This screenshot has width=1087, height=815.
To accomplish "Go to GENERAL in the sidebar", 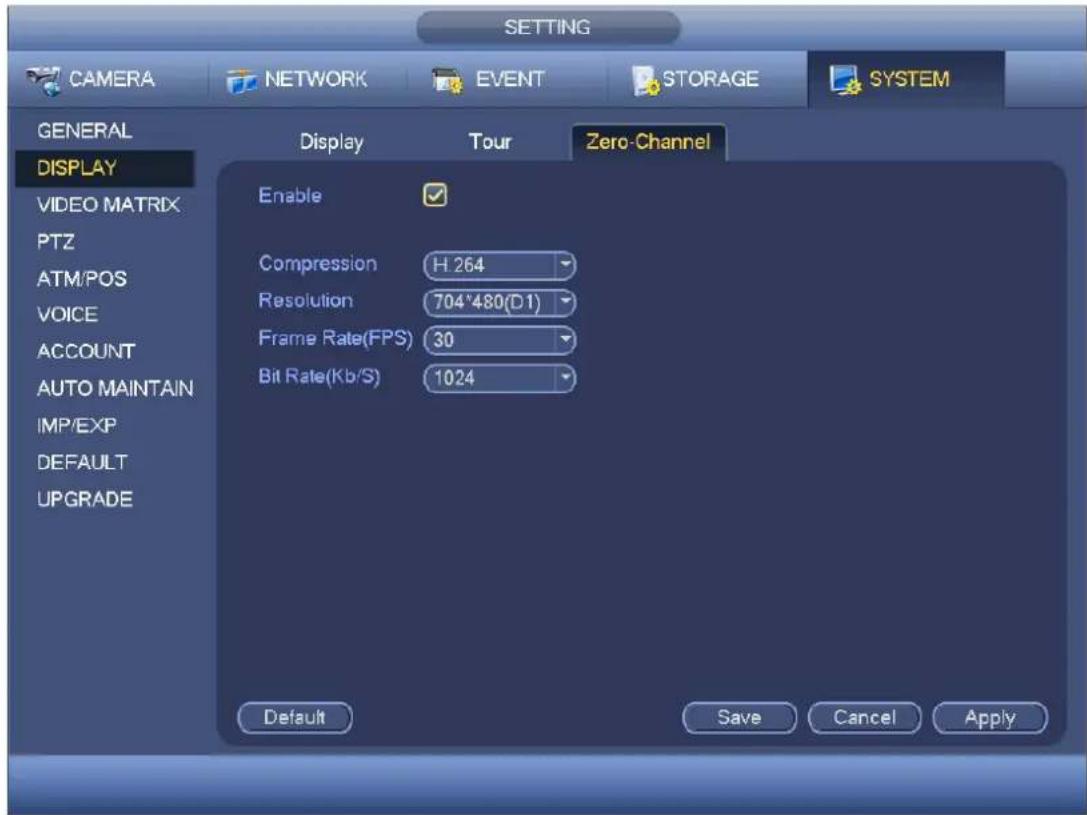I will [85, 131].
